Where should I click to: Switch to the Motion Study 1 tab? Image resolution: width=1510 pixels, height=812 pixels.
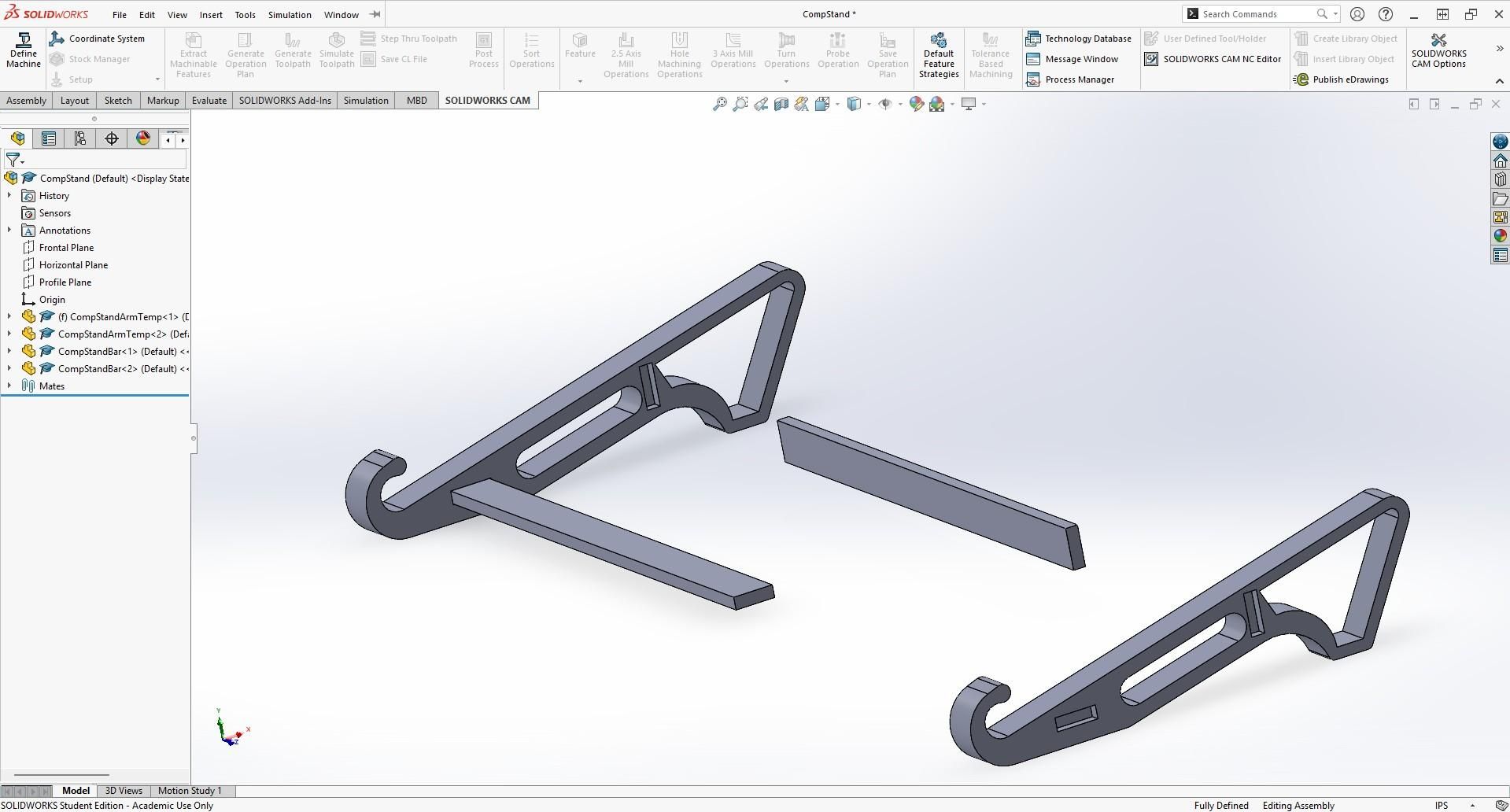tap(190, 791)
